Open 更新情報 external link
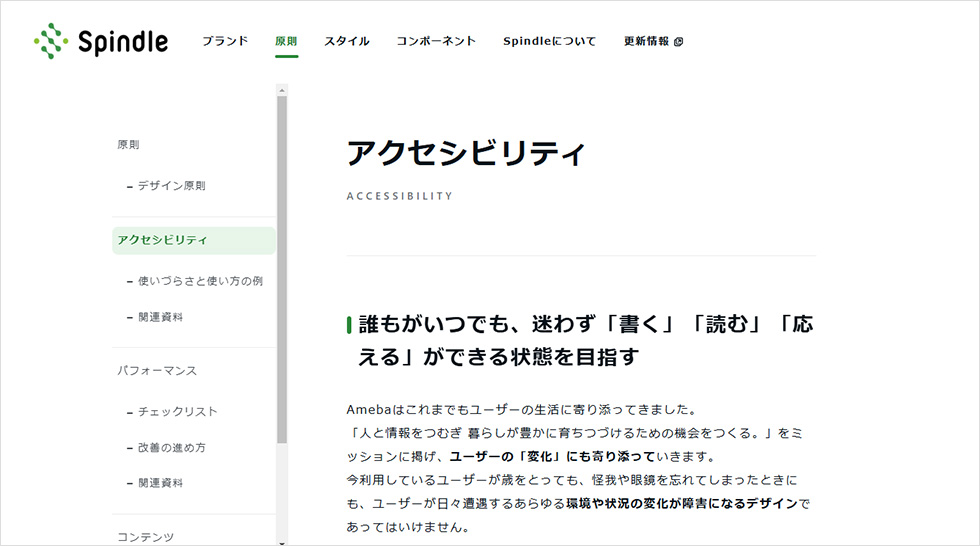 click(653, 41)
